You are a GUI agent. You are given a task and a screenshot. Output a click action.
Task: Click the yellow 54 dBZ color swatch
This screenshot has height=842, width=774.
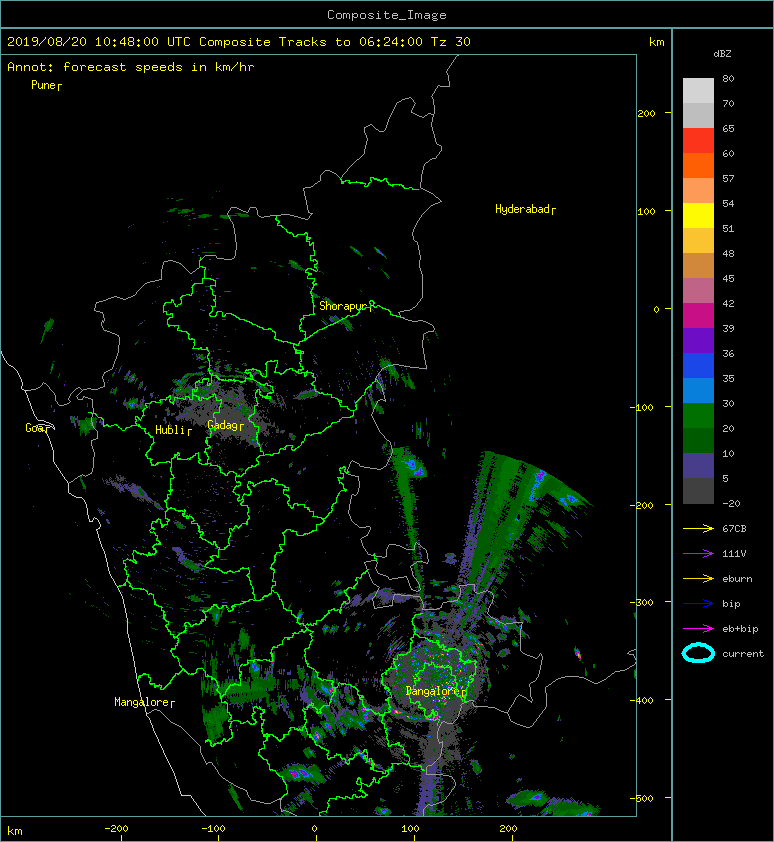(x=698, y=216)
